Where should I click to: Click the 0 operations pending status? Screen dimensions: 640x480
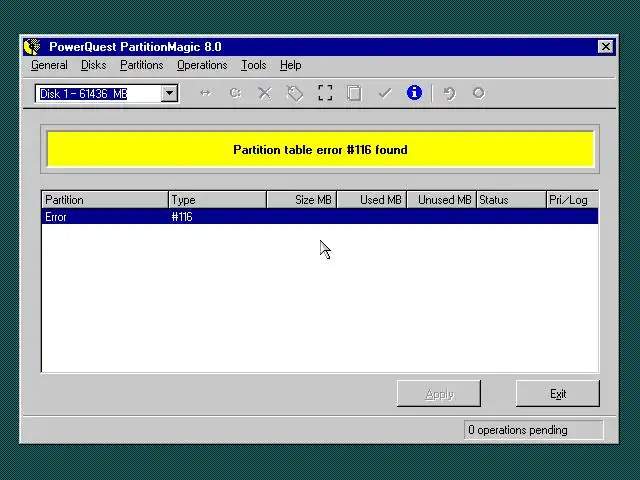[533, 430]
